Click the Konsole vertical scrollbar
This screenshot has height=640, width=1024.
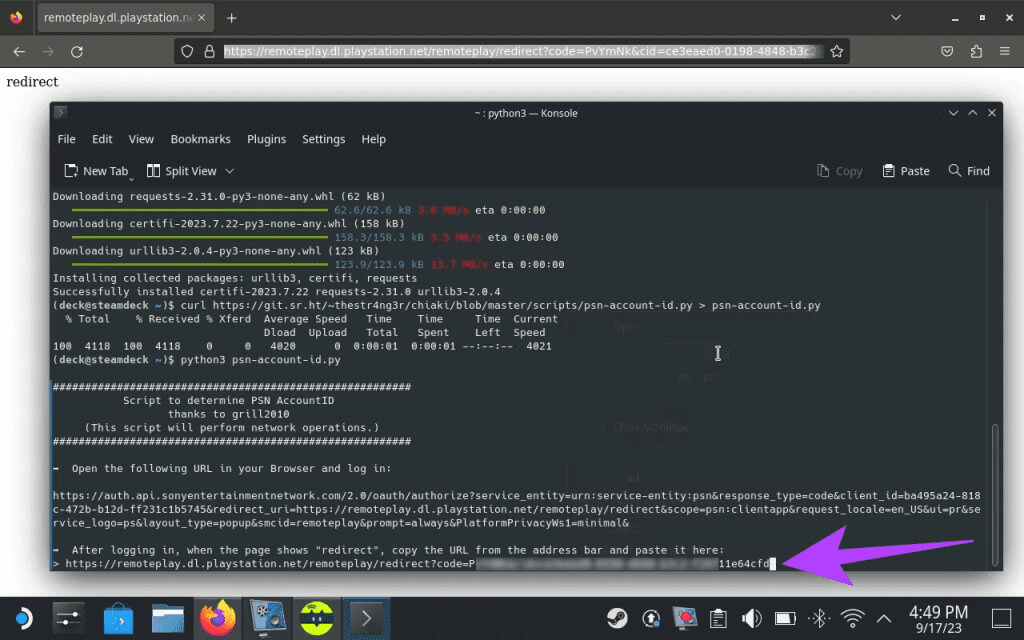click(995, 494)
